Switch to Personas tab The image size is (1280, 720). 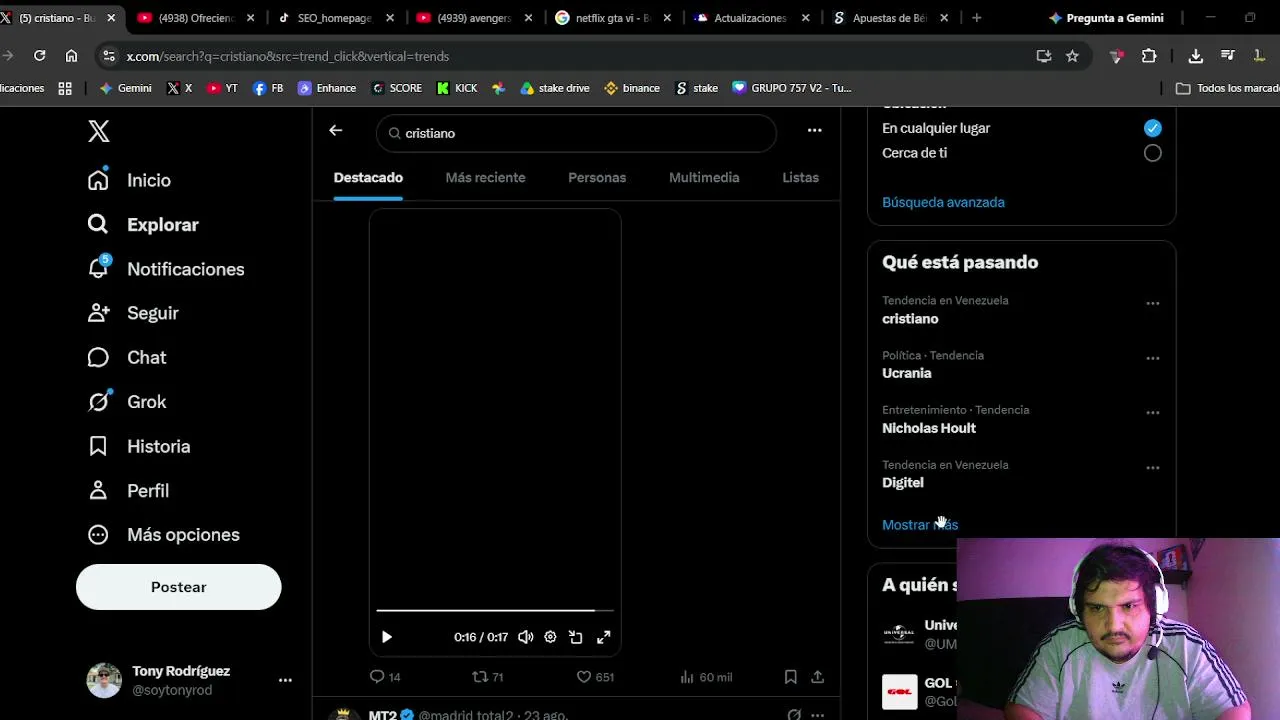click(x=597, y=177)
